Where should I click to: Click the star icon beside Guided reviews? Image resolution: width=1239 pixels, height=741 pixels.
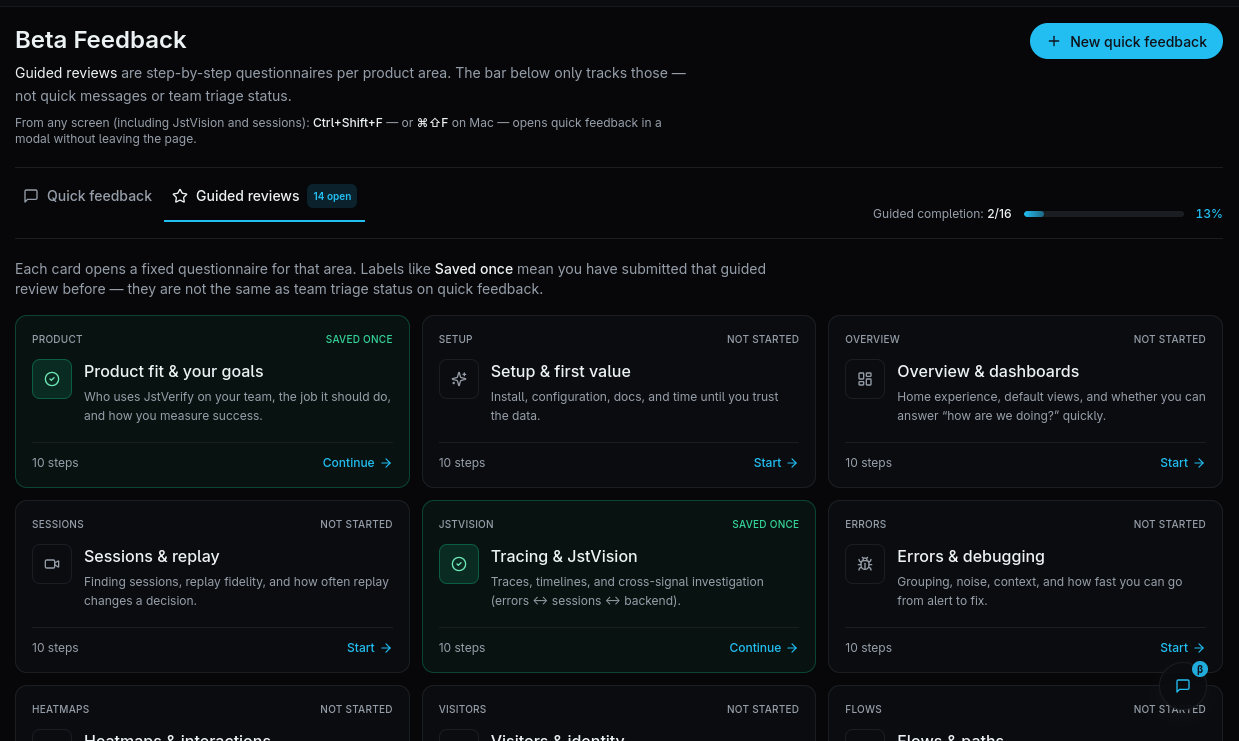tap(180, 196)
